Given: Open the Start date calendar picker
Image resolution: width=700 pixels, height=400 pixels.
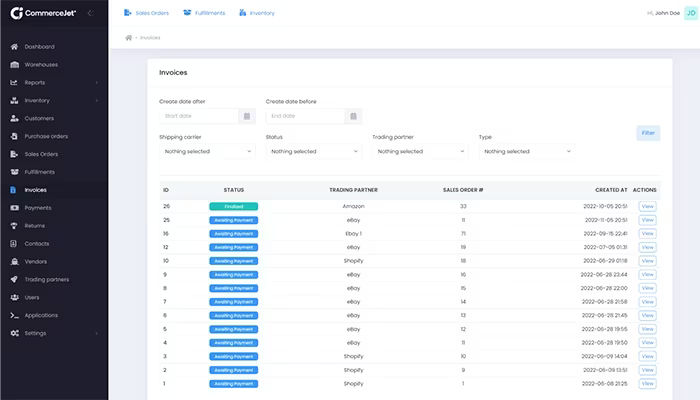Looking at the screenshot, I should point(247,116).
